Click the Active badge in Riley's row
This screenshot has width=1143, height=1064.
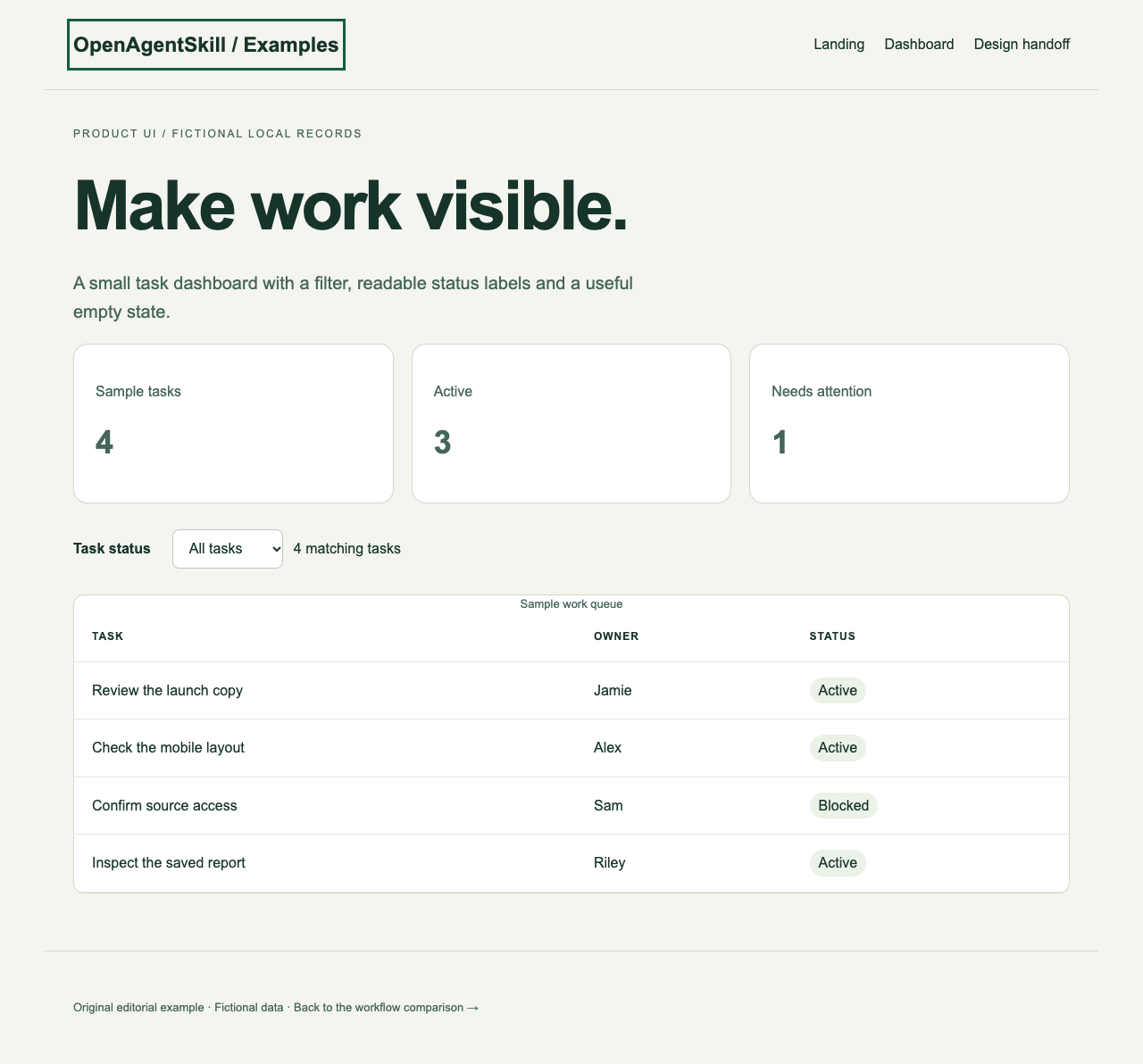point(838,863)
